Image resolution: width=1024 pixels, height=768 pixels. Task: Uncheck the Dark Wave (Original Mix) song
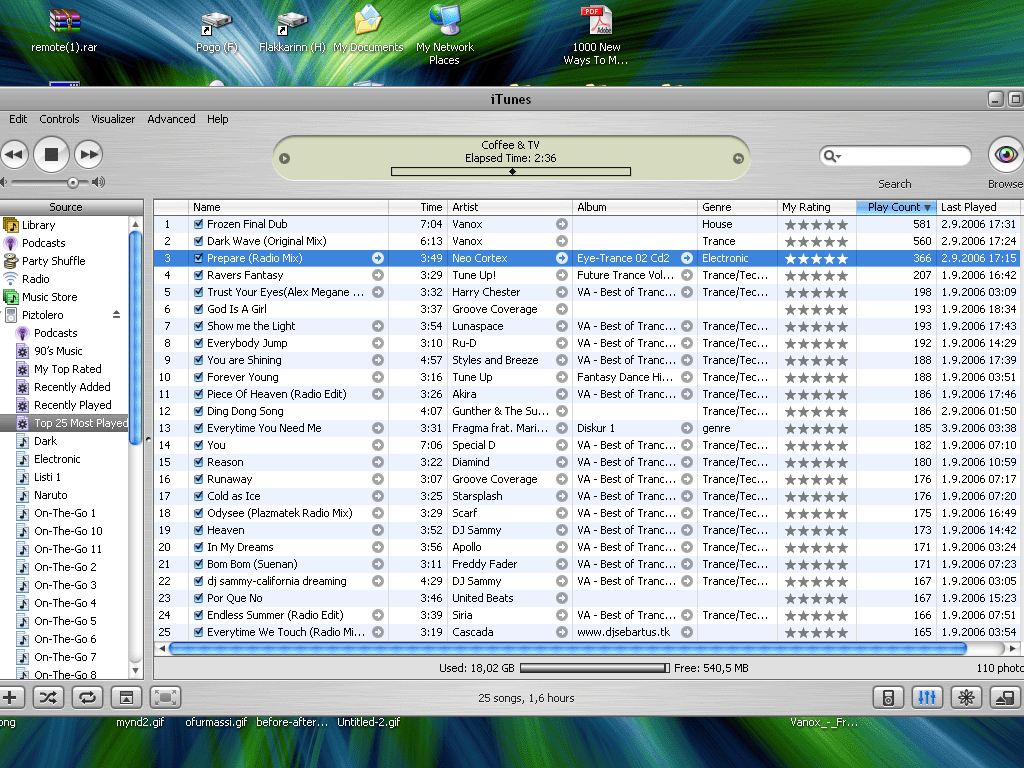click(199, 241)
